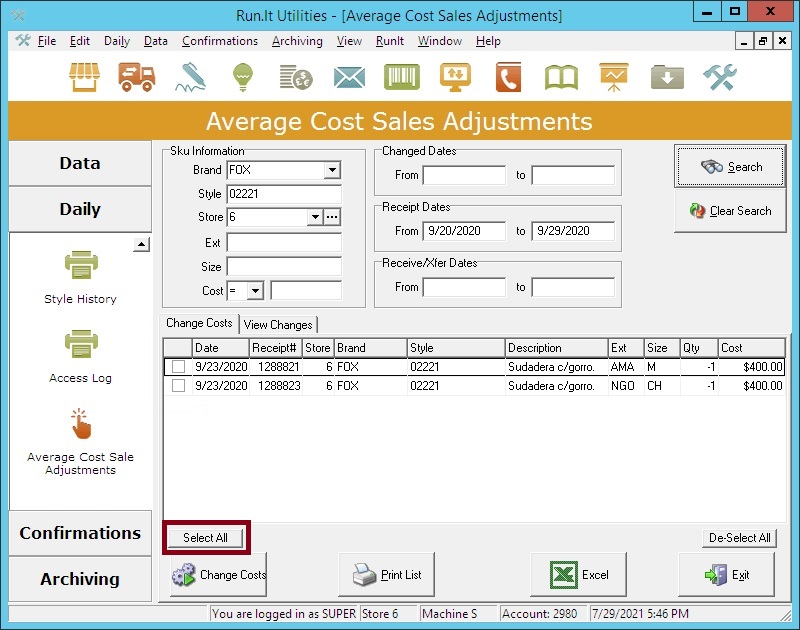
Task: Open the View menu
Action: [349, 41]
